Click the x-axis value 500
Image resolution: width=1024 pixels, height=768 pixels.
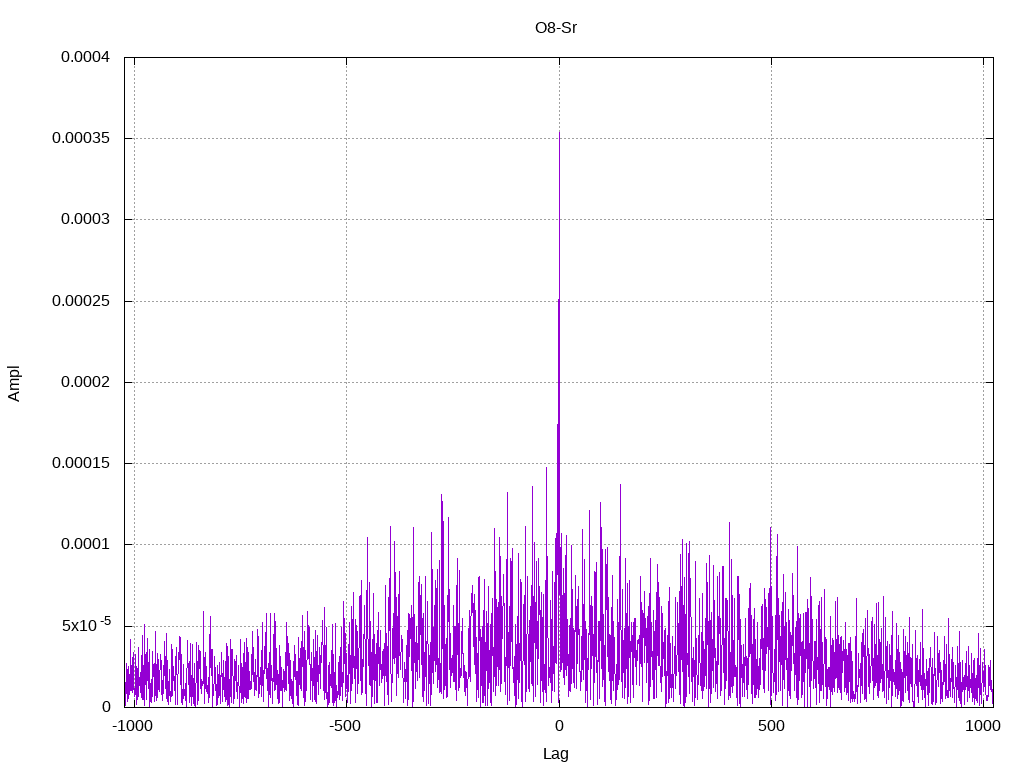pyautogui.click(x=771, y=726)
